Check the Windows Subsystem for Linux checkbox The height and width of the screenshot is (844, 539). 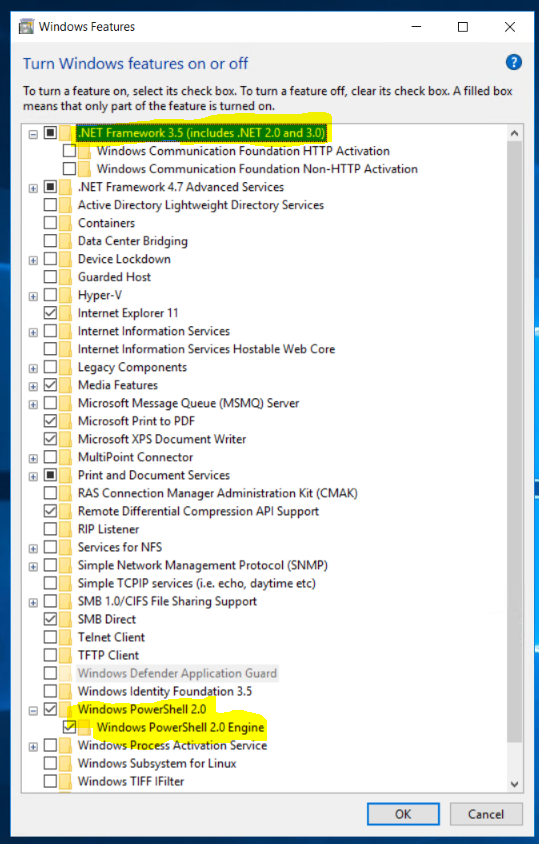pyautogui.click(x=50, y=763)
